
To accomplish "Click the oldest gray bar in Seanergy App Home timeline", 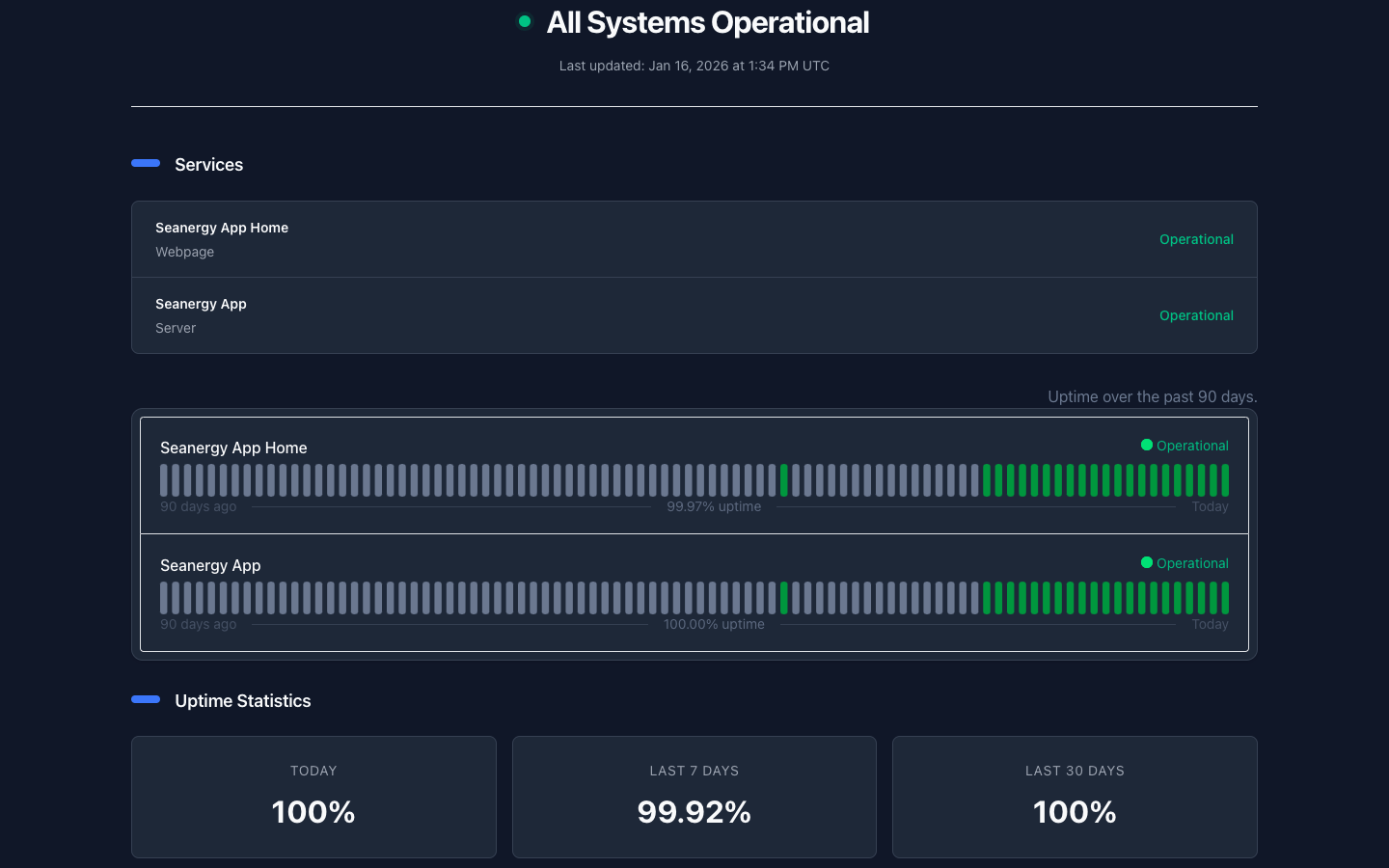I will tap(164, 480).
